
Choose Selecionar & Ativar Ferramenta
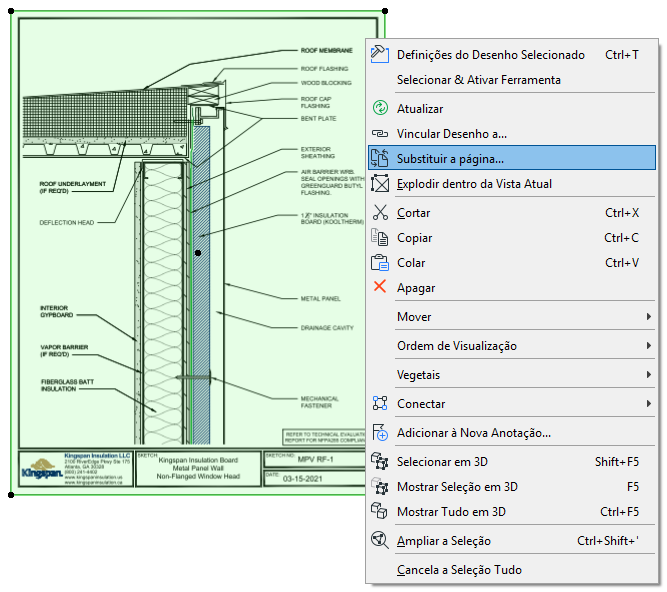(x=478, y=79)
